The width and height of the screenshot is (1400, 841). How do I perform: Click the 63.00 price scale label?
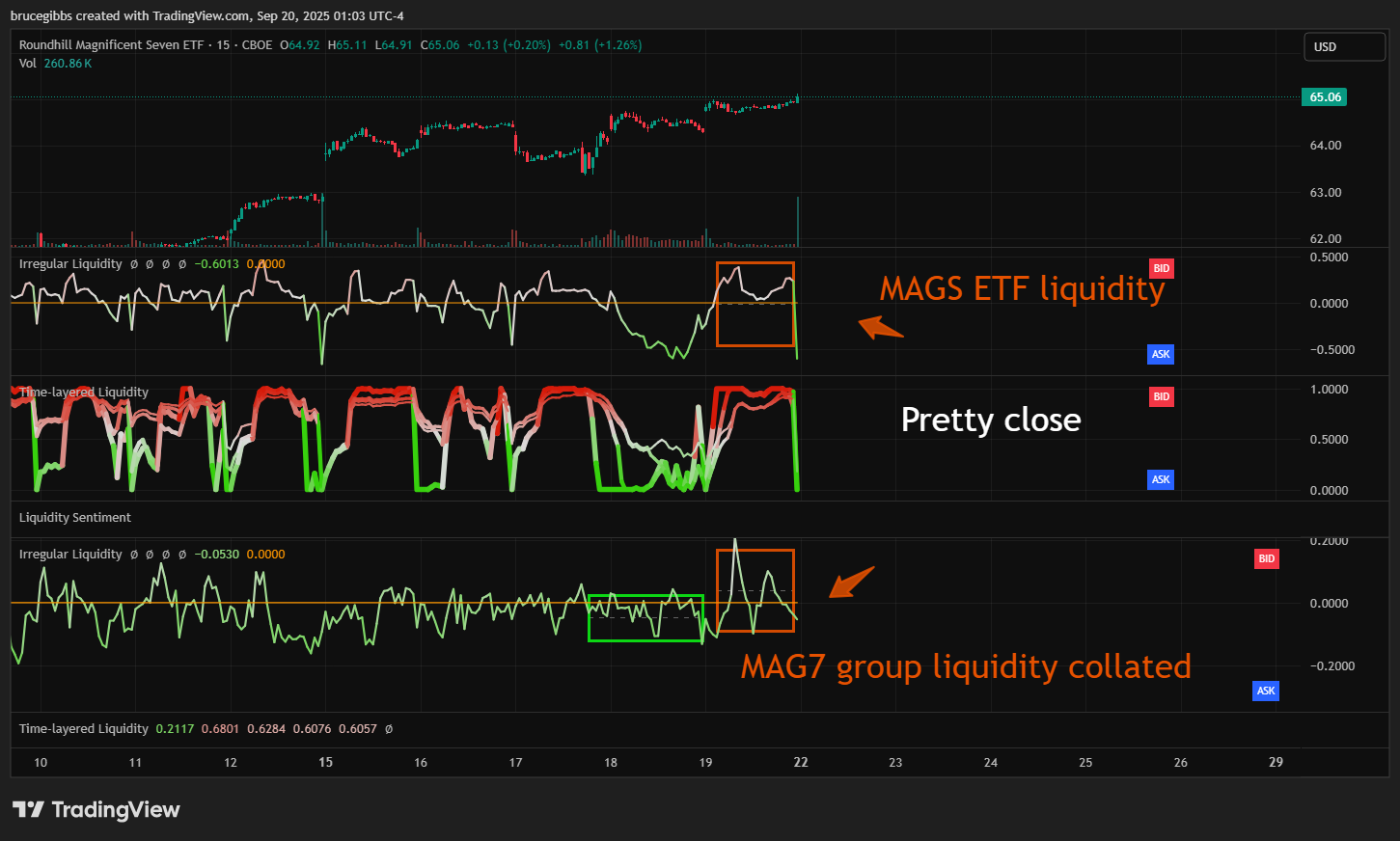tap(1326, 193)
